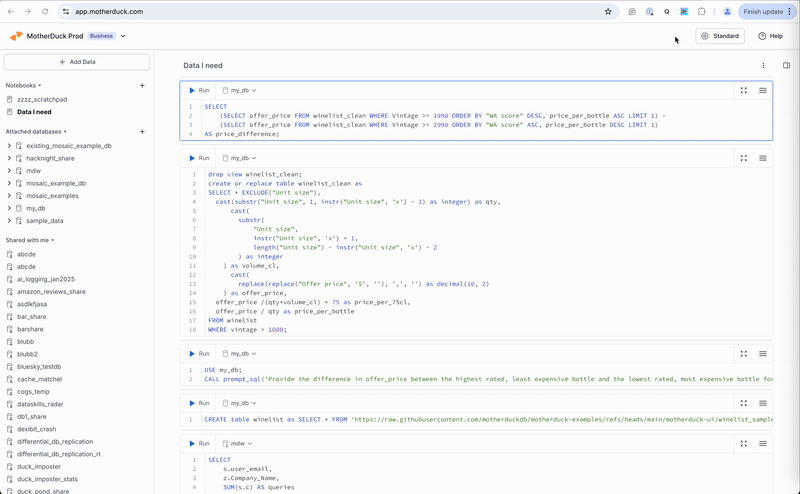
Task: Open the zzzz_scratchpad notebook
Action: (x=40, y=100)
